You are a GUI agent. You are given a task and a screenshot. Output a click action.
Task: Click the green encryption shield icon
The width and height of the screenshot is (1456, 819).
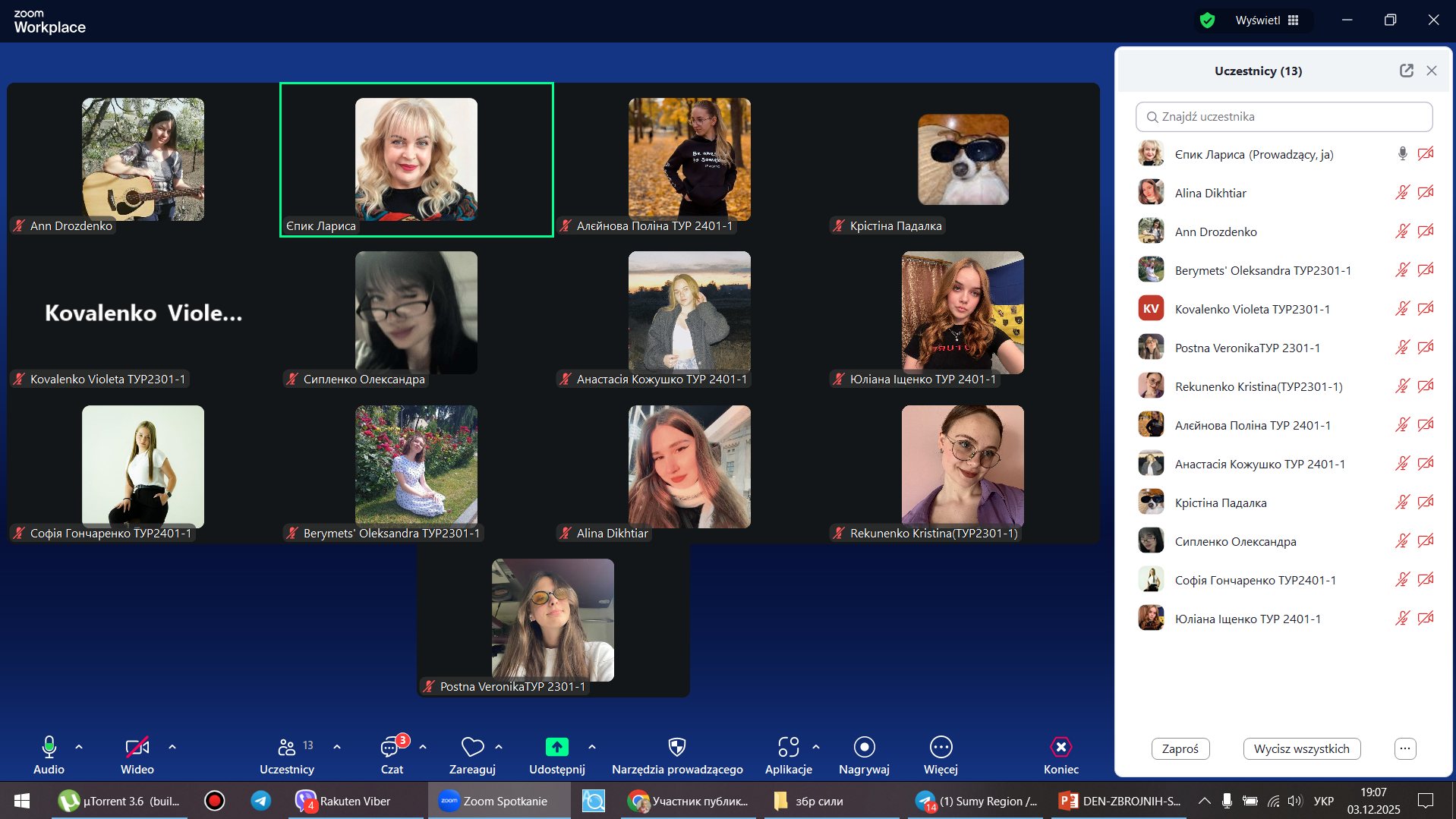click(x=1207, y=20)
